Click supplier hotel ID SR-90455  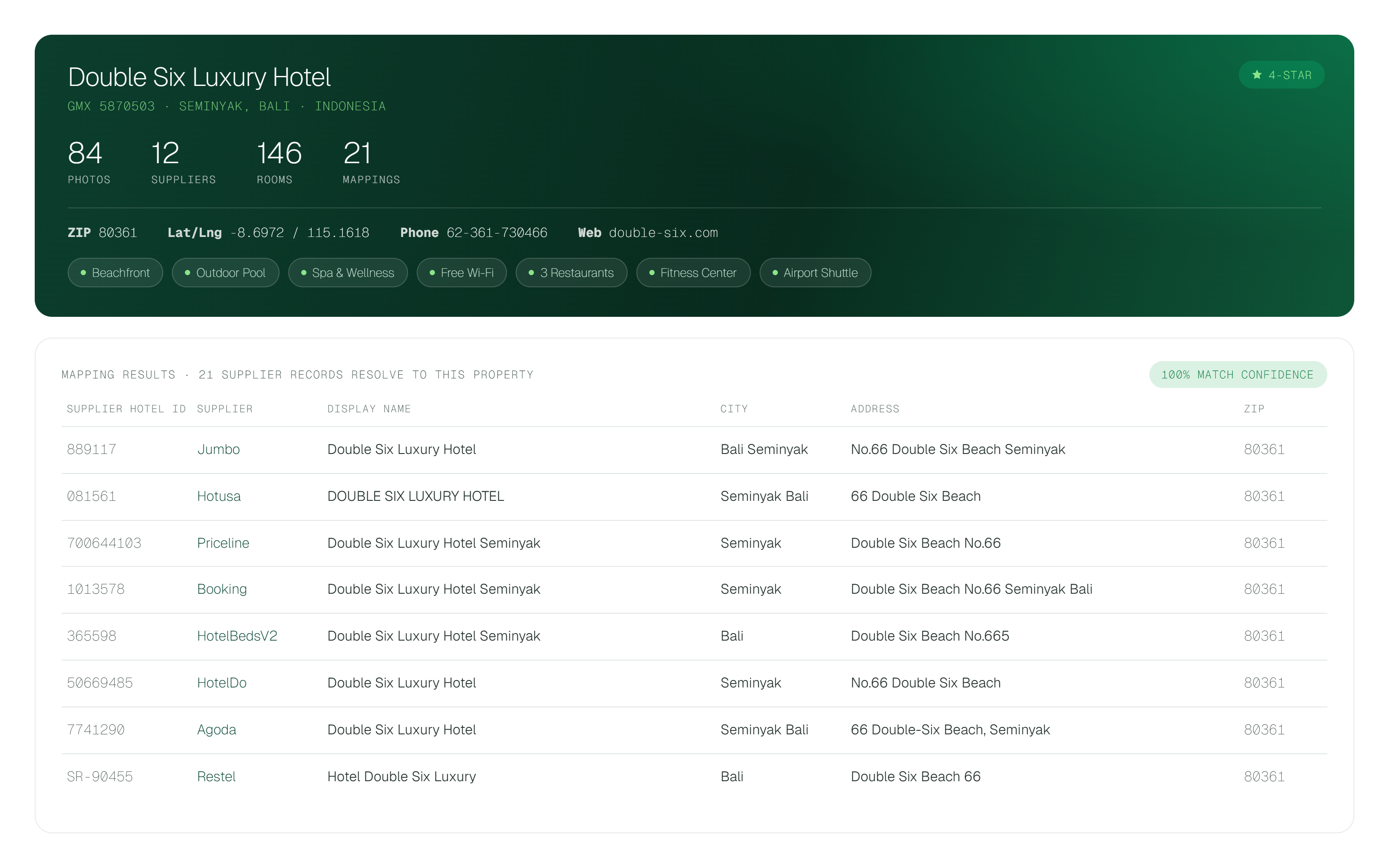100,777
